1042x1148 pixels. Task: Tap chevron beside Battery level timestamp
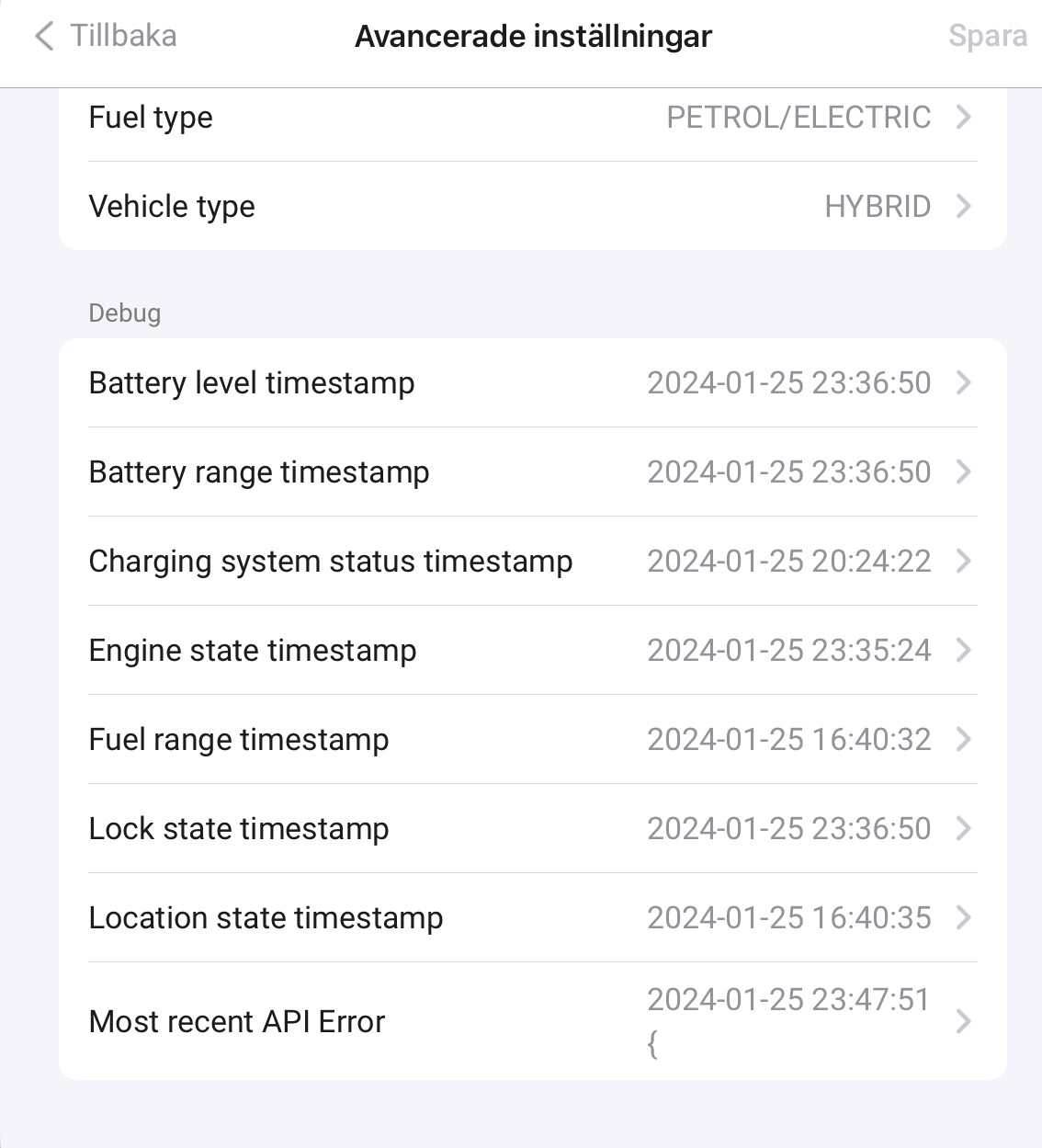[x=963, y=383]
